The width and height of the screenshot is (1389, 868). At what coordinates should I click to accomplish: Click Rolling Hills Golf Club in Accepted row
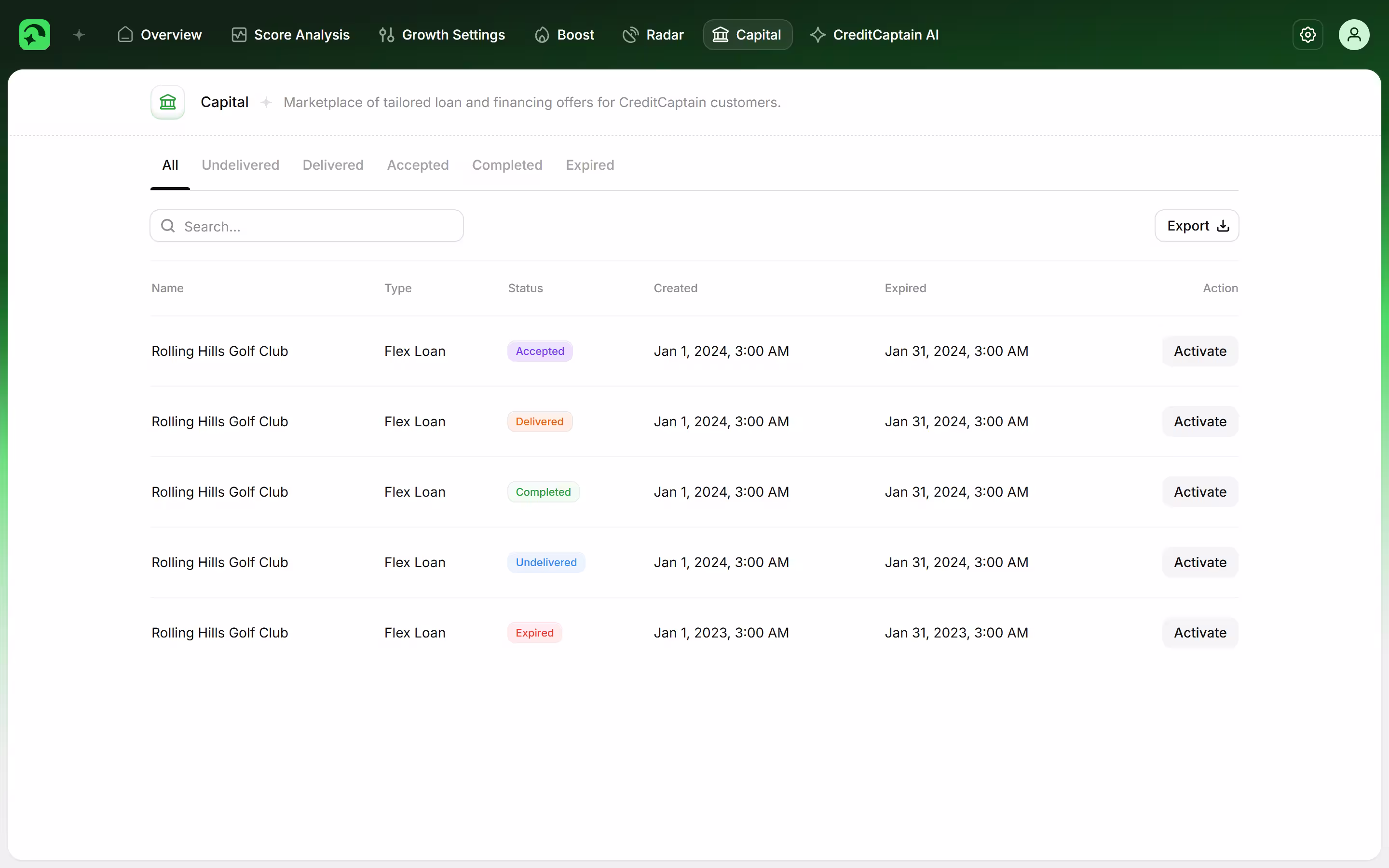[220, 352]
